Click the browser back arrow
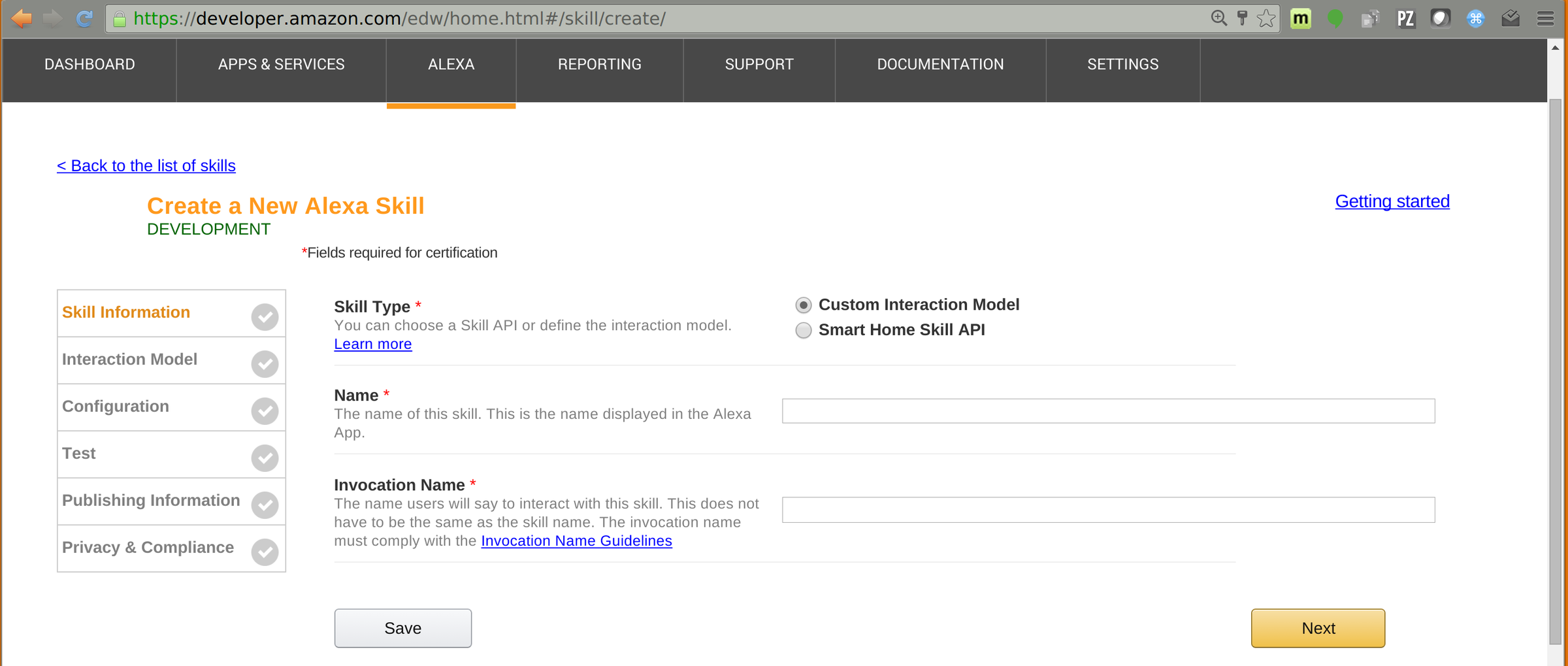 click(x=22, y=18)
